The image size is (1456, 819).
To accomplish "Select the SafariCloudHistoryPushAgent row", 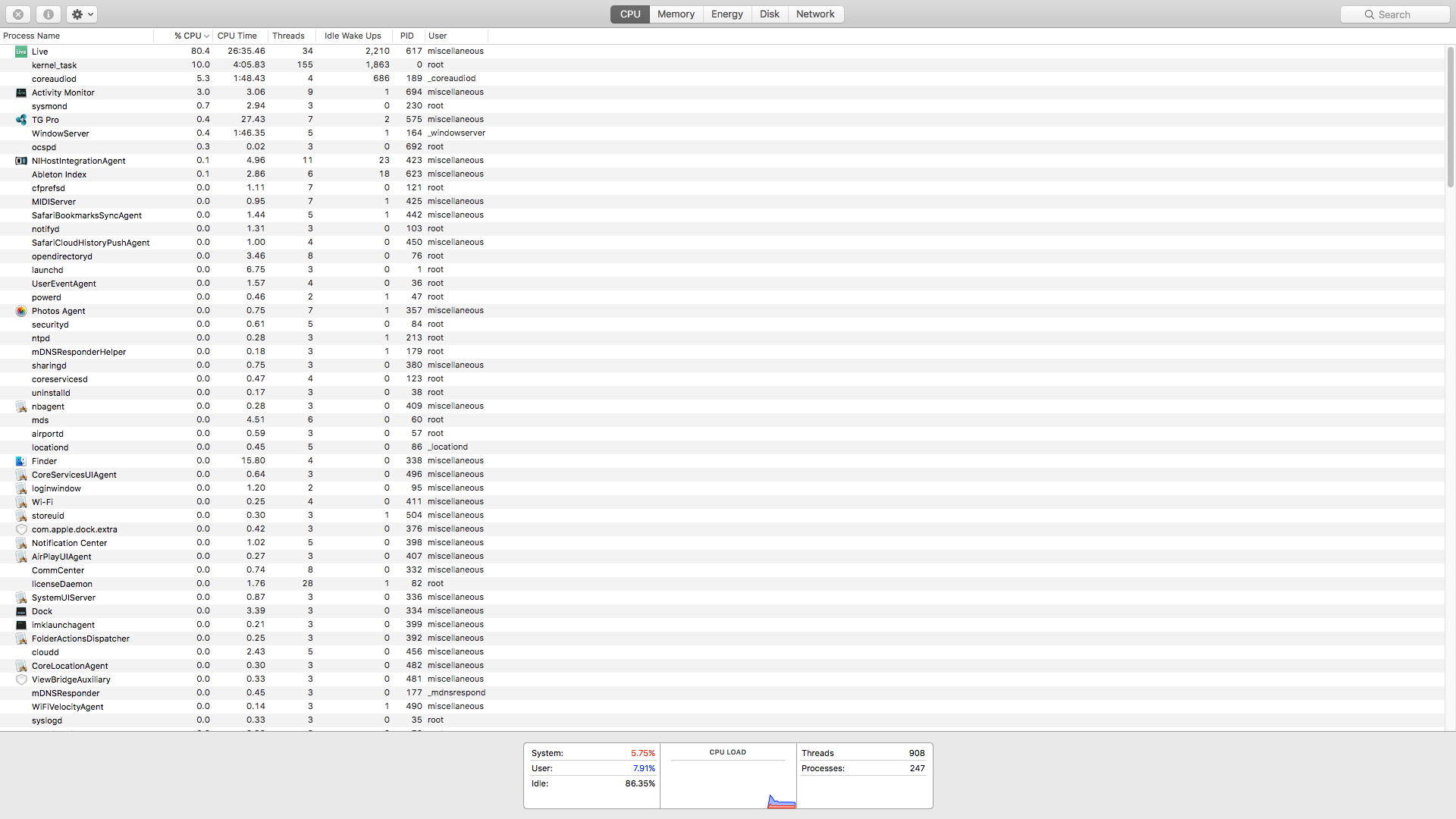I will (x=722, y=243).
